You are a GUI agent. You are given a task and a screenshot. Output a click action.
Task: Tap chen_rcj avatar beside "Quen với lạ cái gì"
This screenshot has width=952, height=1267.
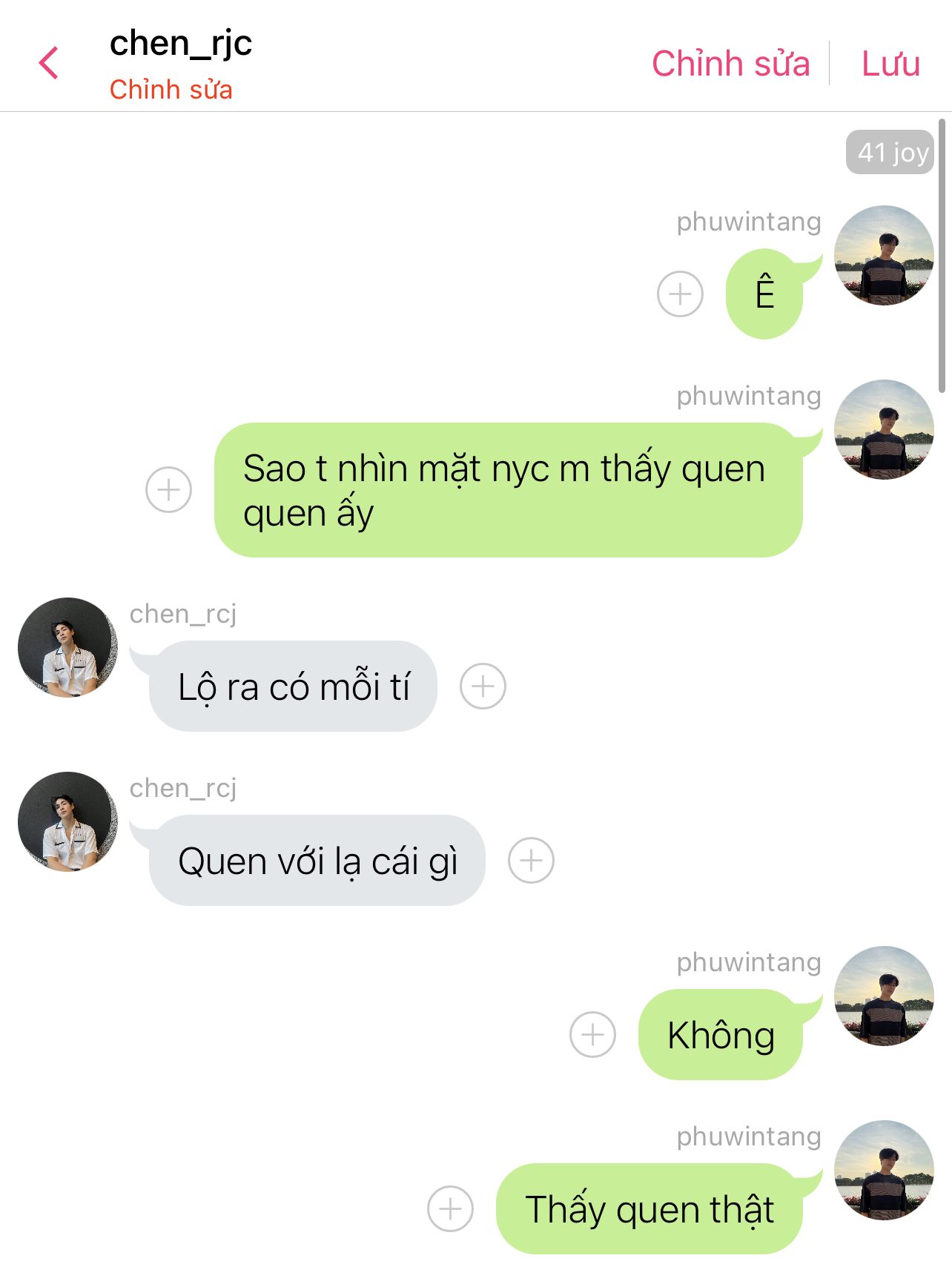67,821
